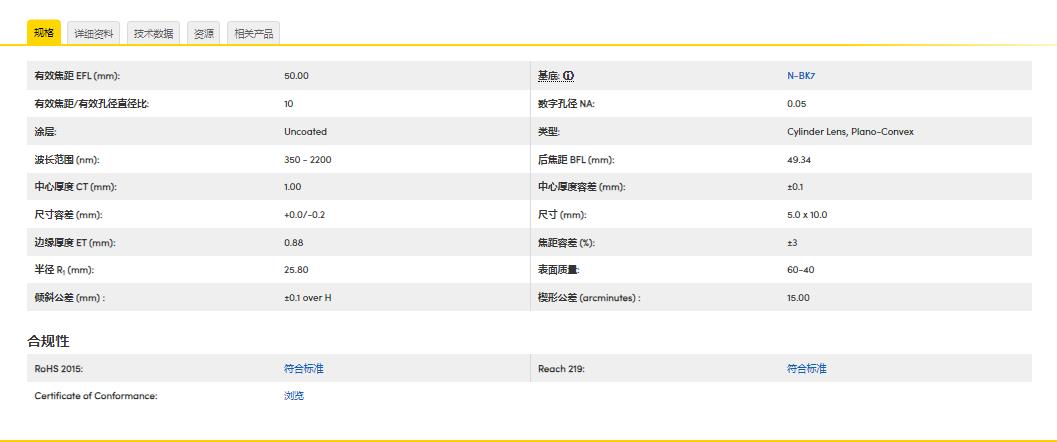
Task: Click the 基底 label with dotted underline
Action: click(x=548, y=76)
